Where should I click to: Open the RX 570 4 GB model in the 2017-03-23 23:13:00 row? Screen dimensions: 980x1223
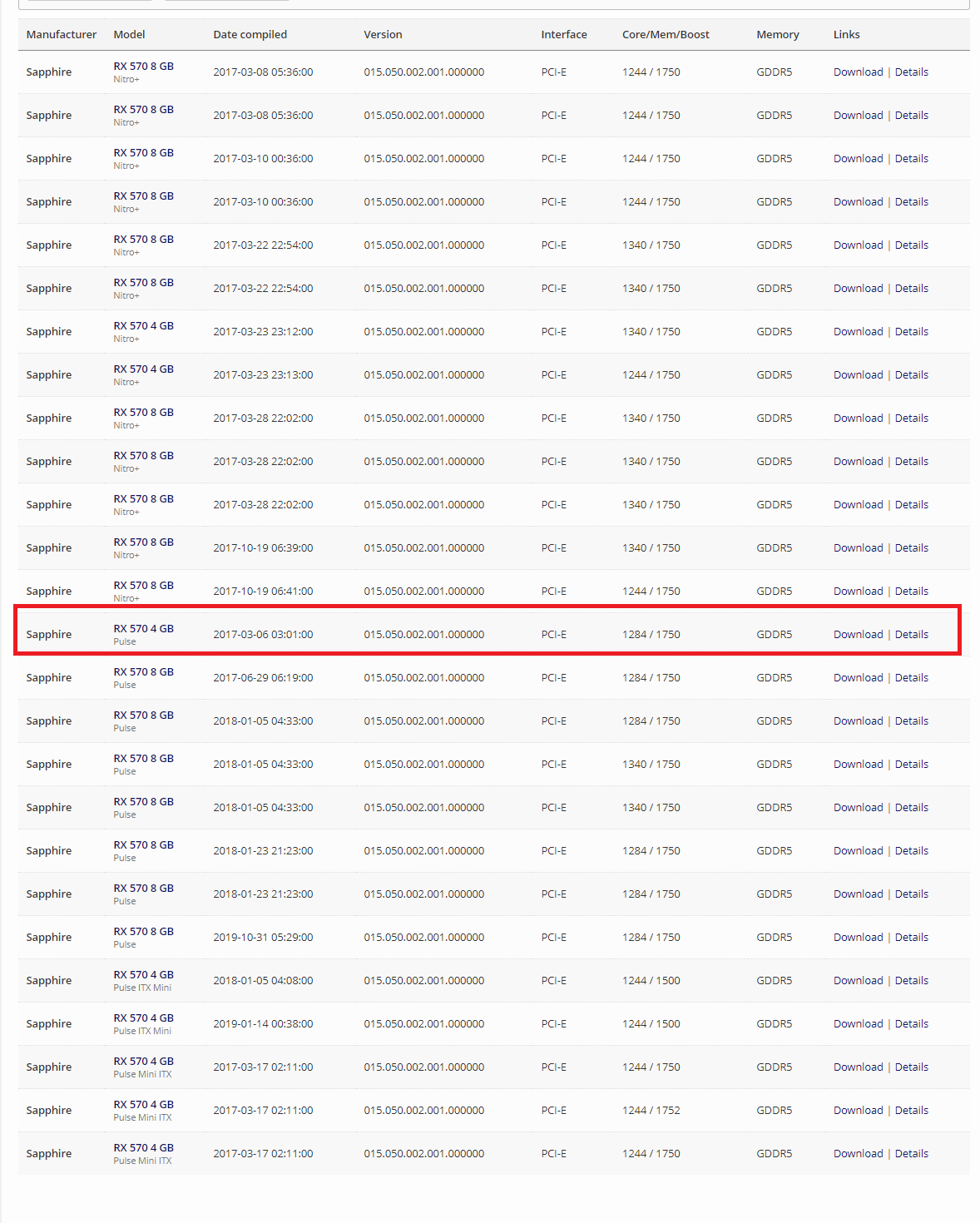click(143, 369)
